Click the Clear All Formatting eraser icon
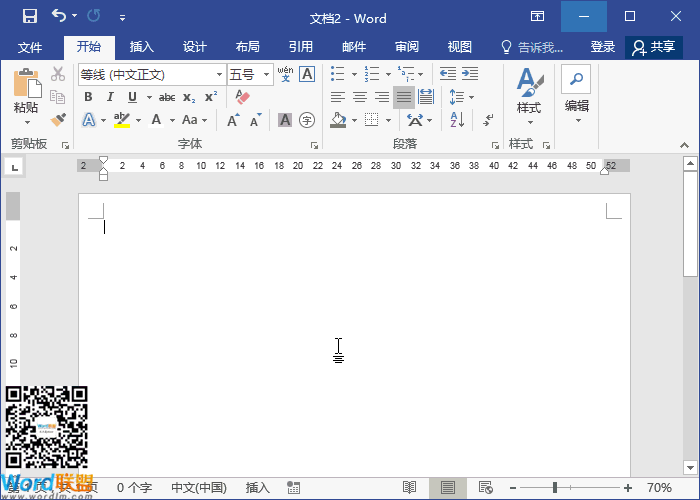Screen dimensions: 700x500 [241, 97]
